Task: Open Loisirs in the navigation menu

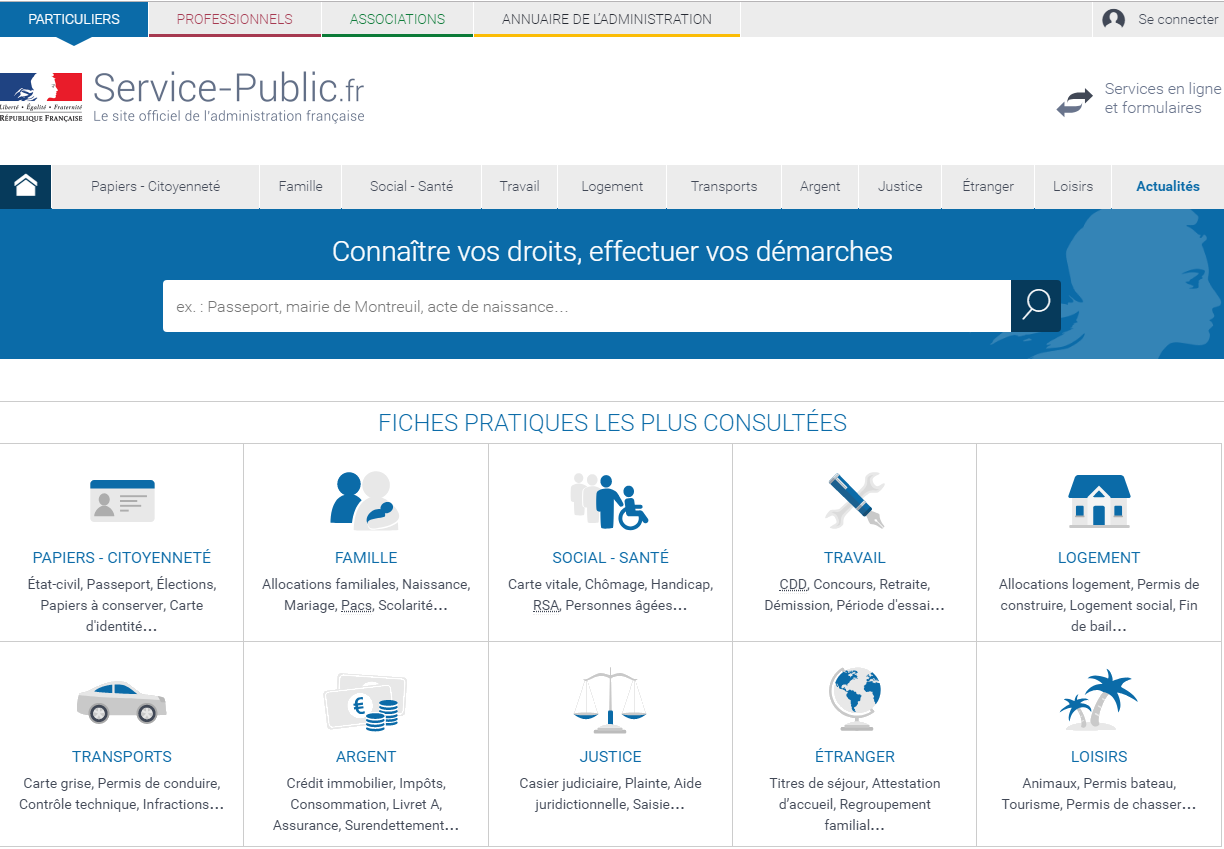Action: (x=1073, y=186)
